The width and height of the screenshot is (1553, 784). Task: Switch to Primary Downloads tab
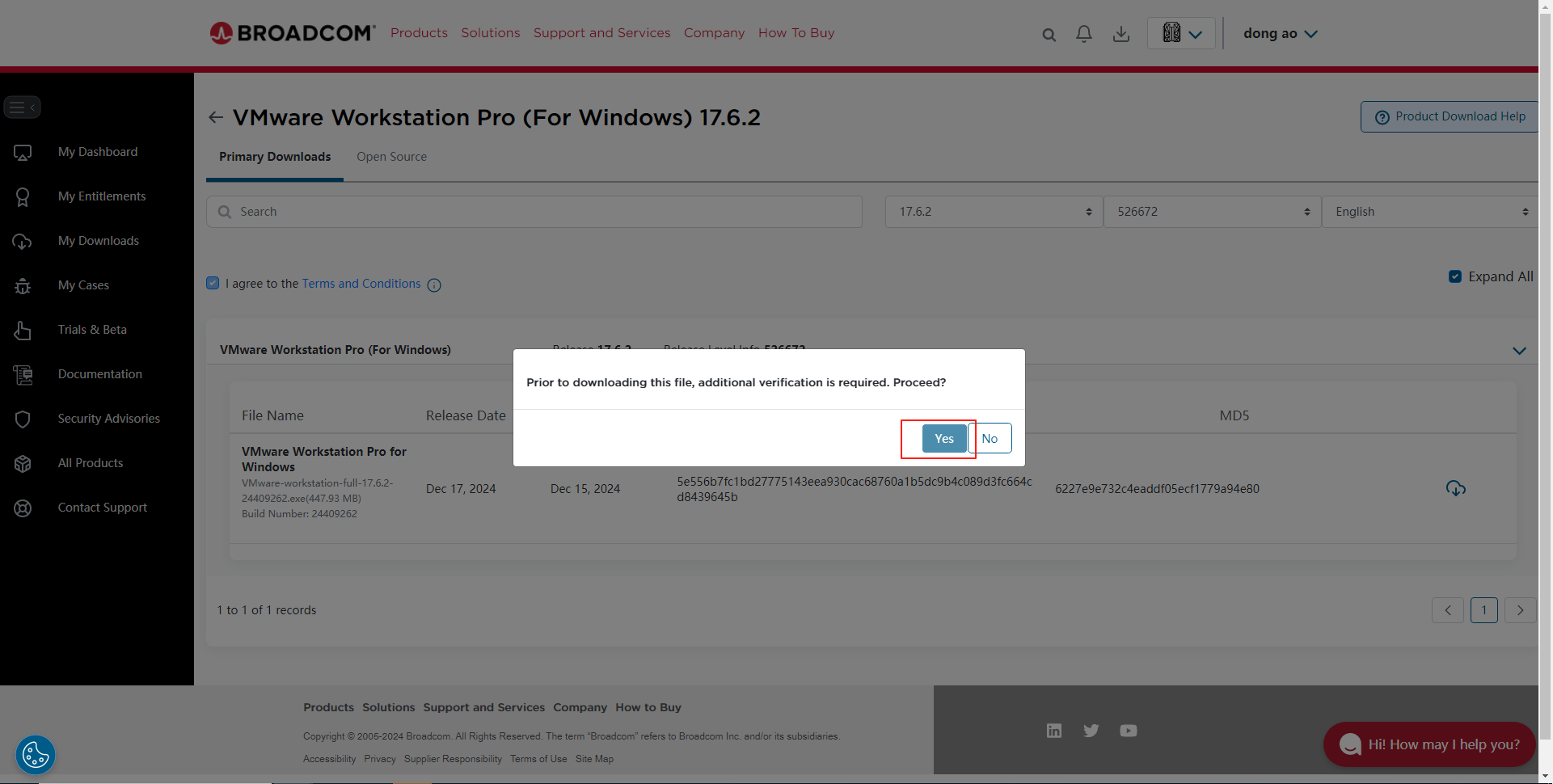(x=275, y=157)
